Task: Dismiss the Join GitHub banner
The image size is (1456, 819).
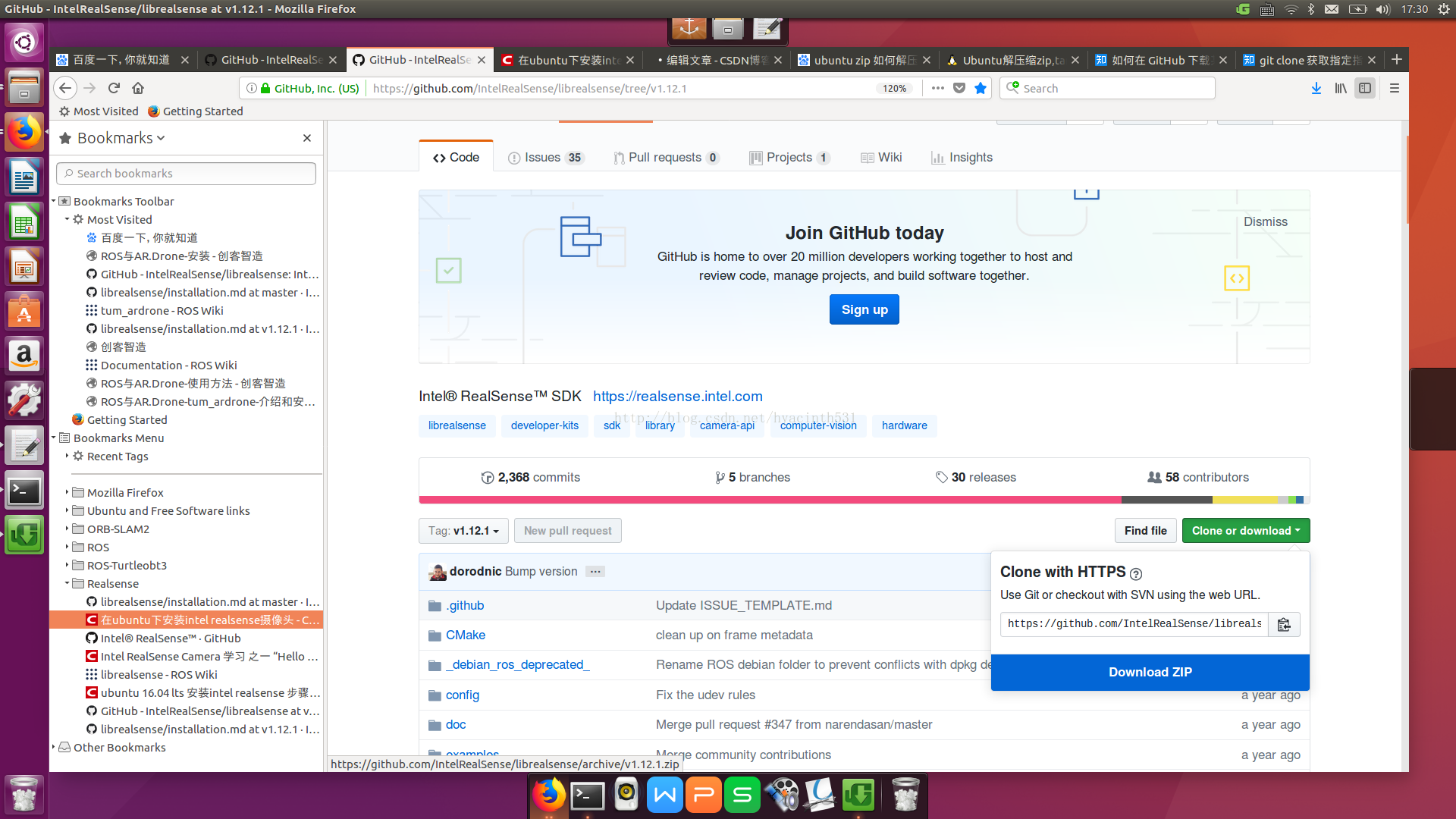Action: [1265, 221]
